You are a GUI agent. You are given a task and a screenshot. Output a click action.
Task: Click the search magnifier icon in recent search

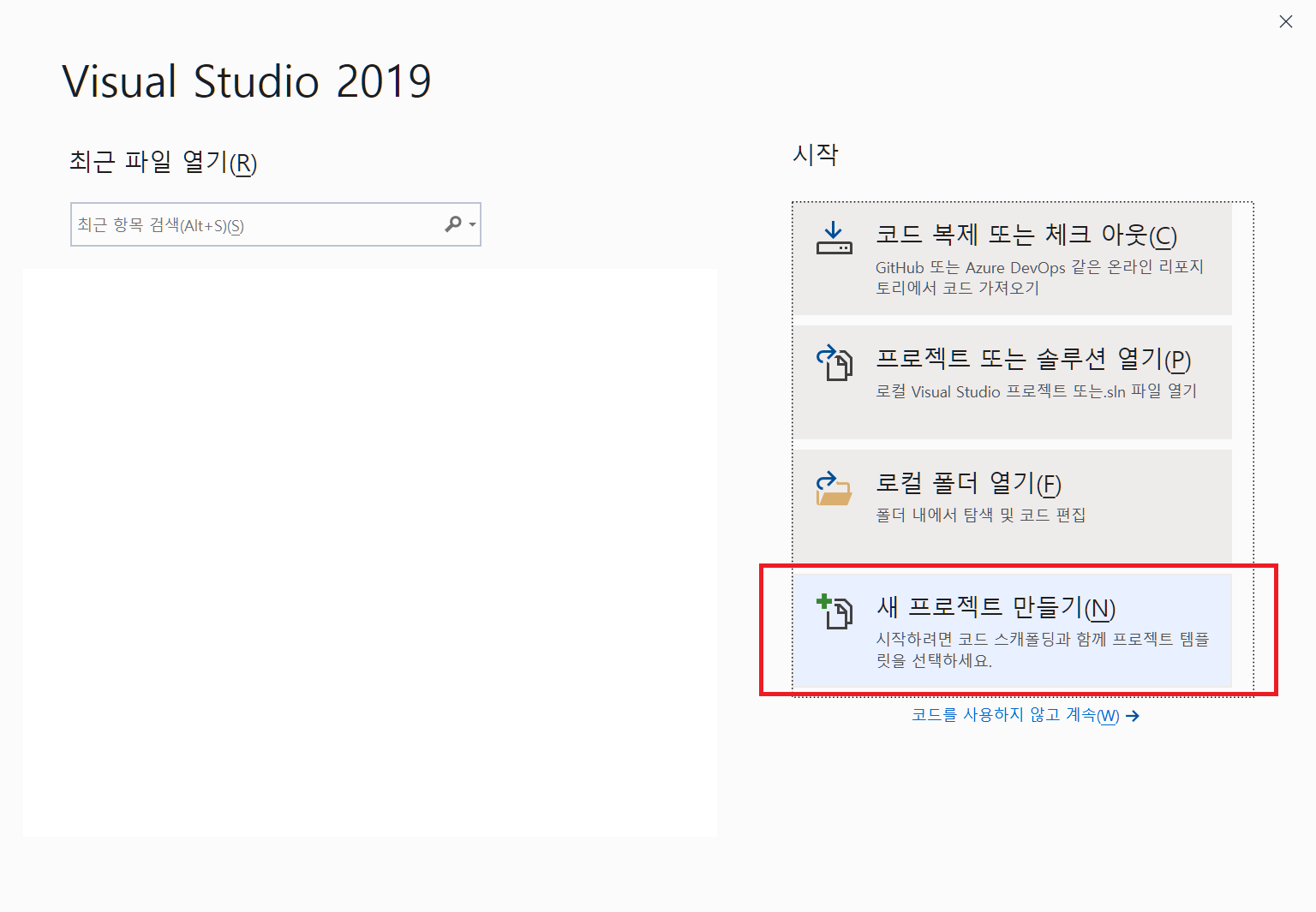[x=453, y=224]
